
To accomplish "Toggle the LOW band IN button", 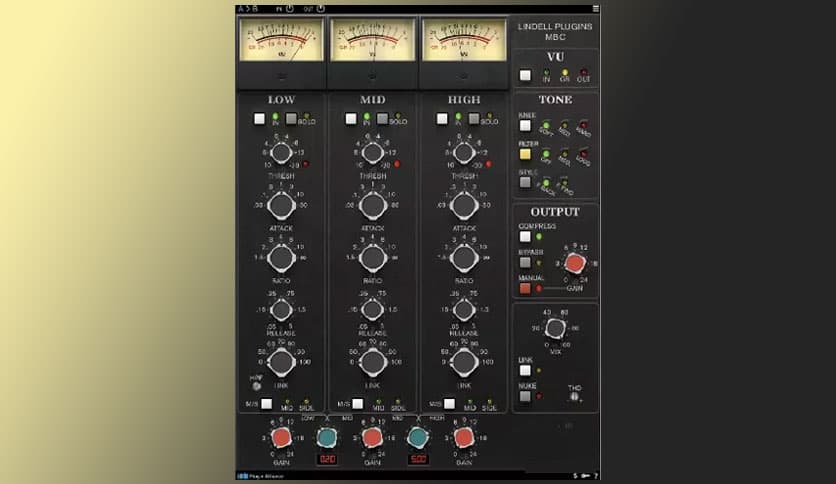I will (x=259, y=118).
